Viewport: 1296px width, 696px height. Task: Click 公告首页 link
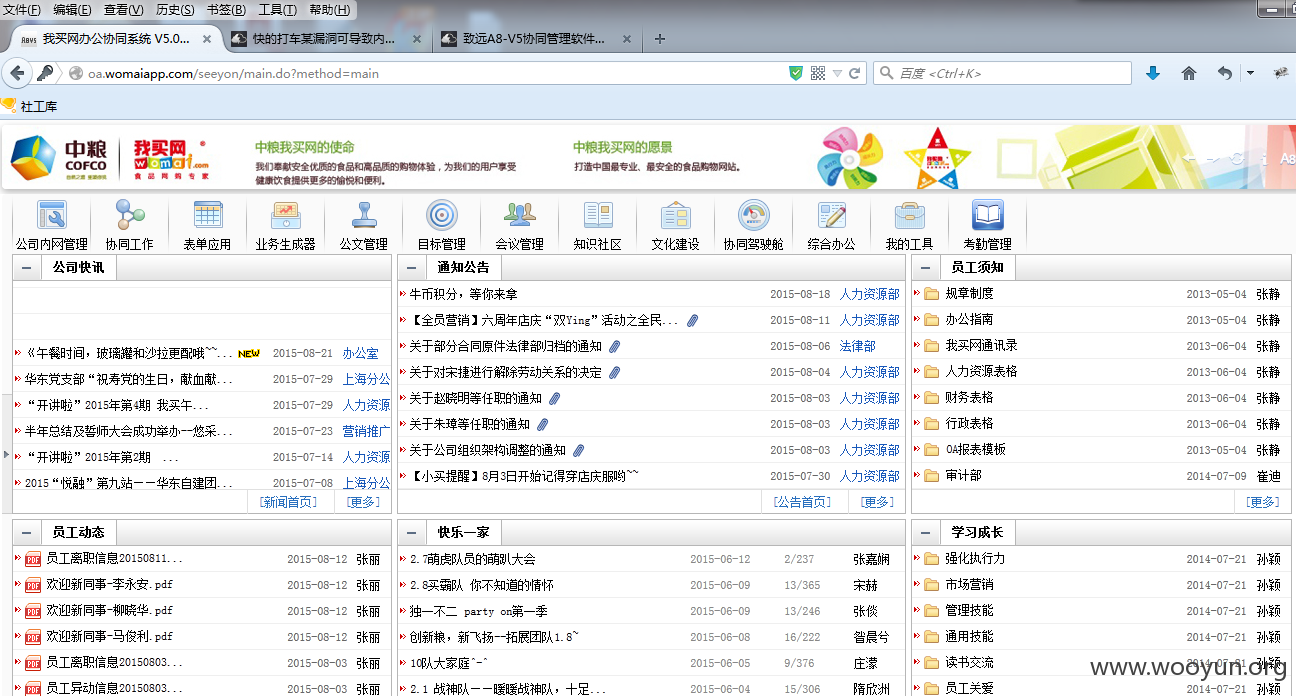(802, 502)
